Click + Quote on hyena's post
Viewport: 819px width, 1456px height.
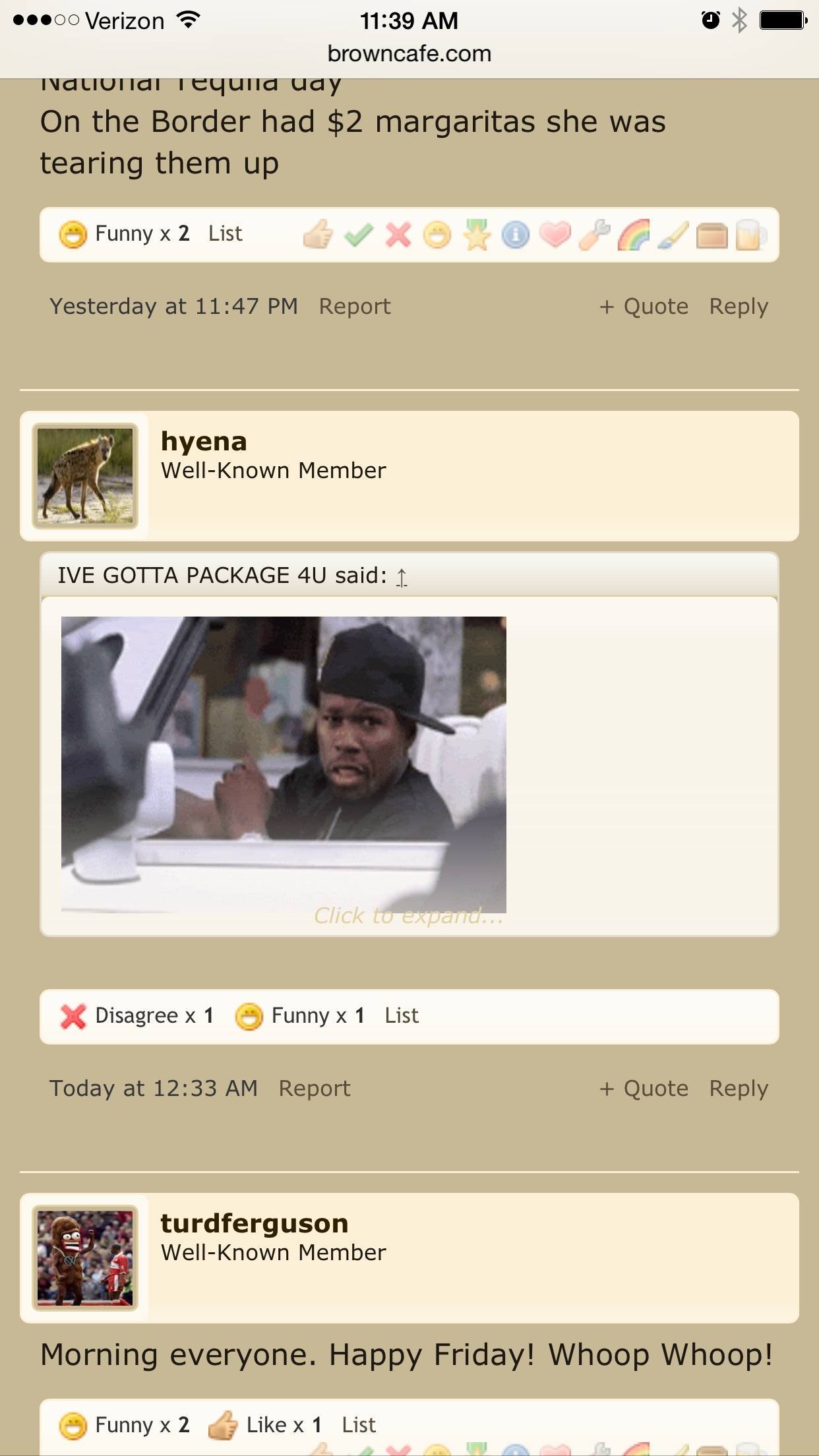tap(644, 1088)
